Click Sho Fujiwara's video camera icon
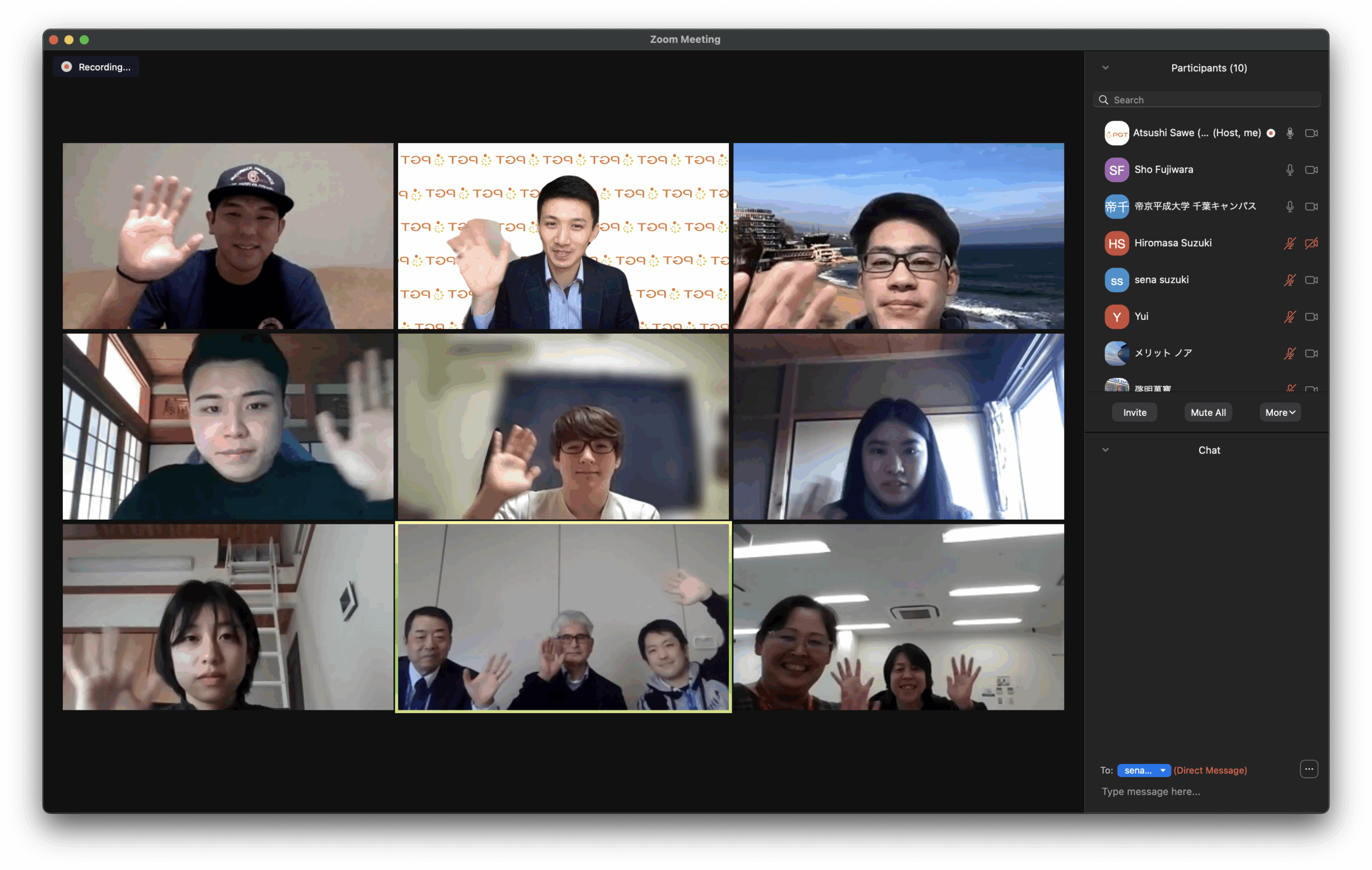Screen dimensions: 1372x870 tap(1311, 170)
